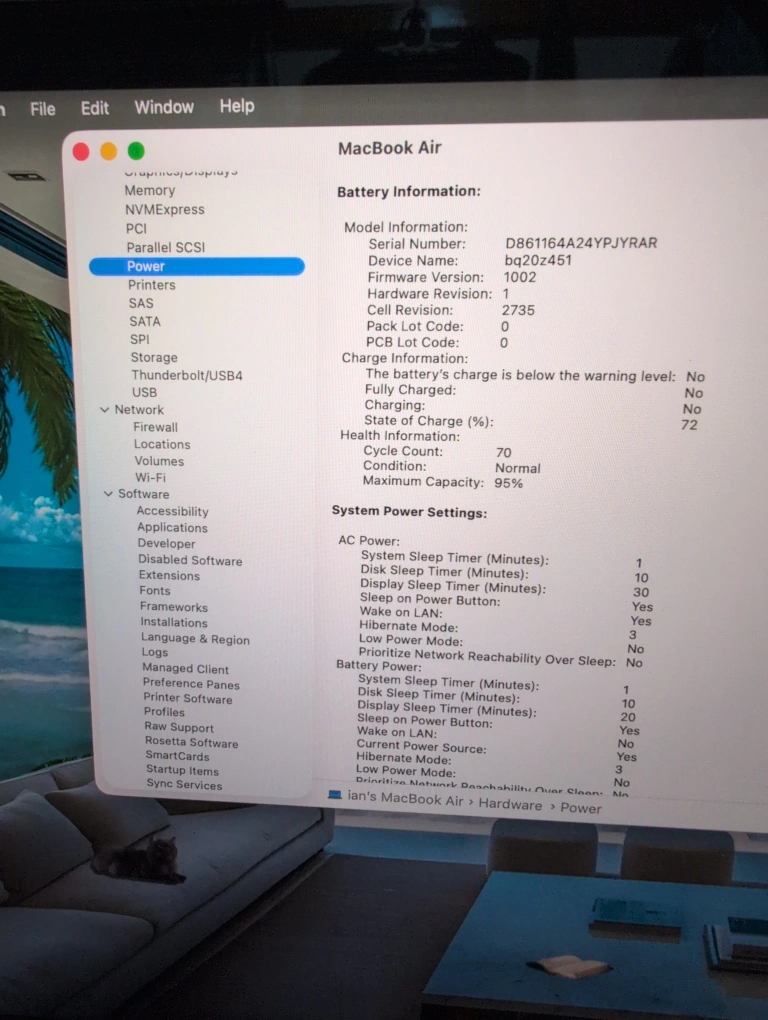Click the State of Charge value 72
This screenshot has width=768, height=1020.
(x=689, y=425)
